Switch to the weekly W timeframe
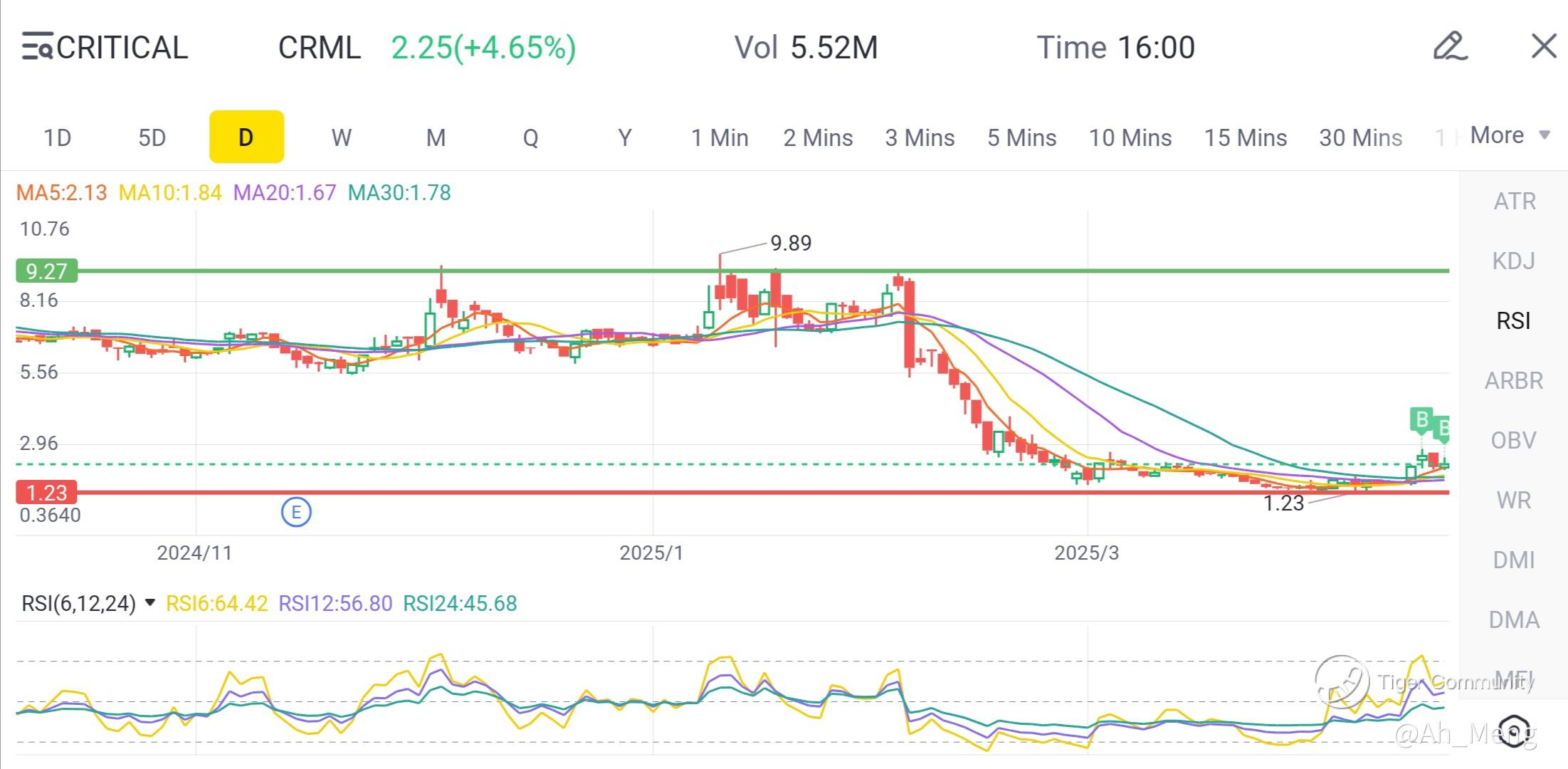This screenshot has height=769, width=1568. pyautogui.click(x=341, y=137)
